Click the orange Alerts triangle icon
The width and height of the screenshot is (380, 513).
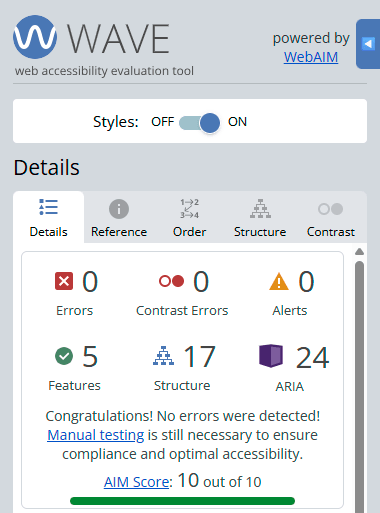point(279,281)
